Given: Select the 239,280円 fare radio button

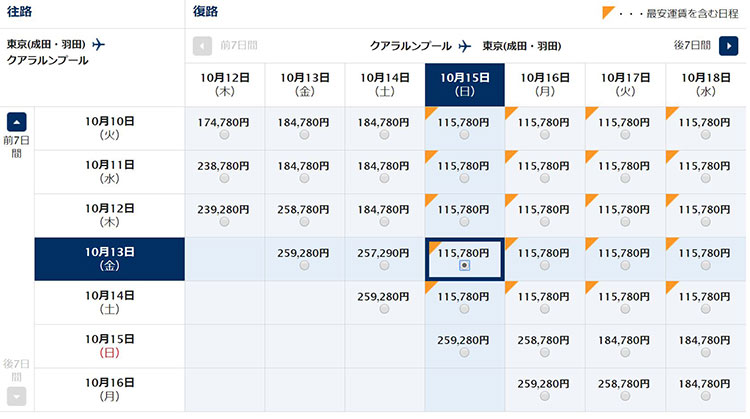Looking at the screenshot, I should click(x=224, y=222).
